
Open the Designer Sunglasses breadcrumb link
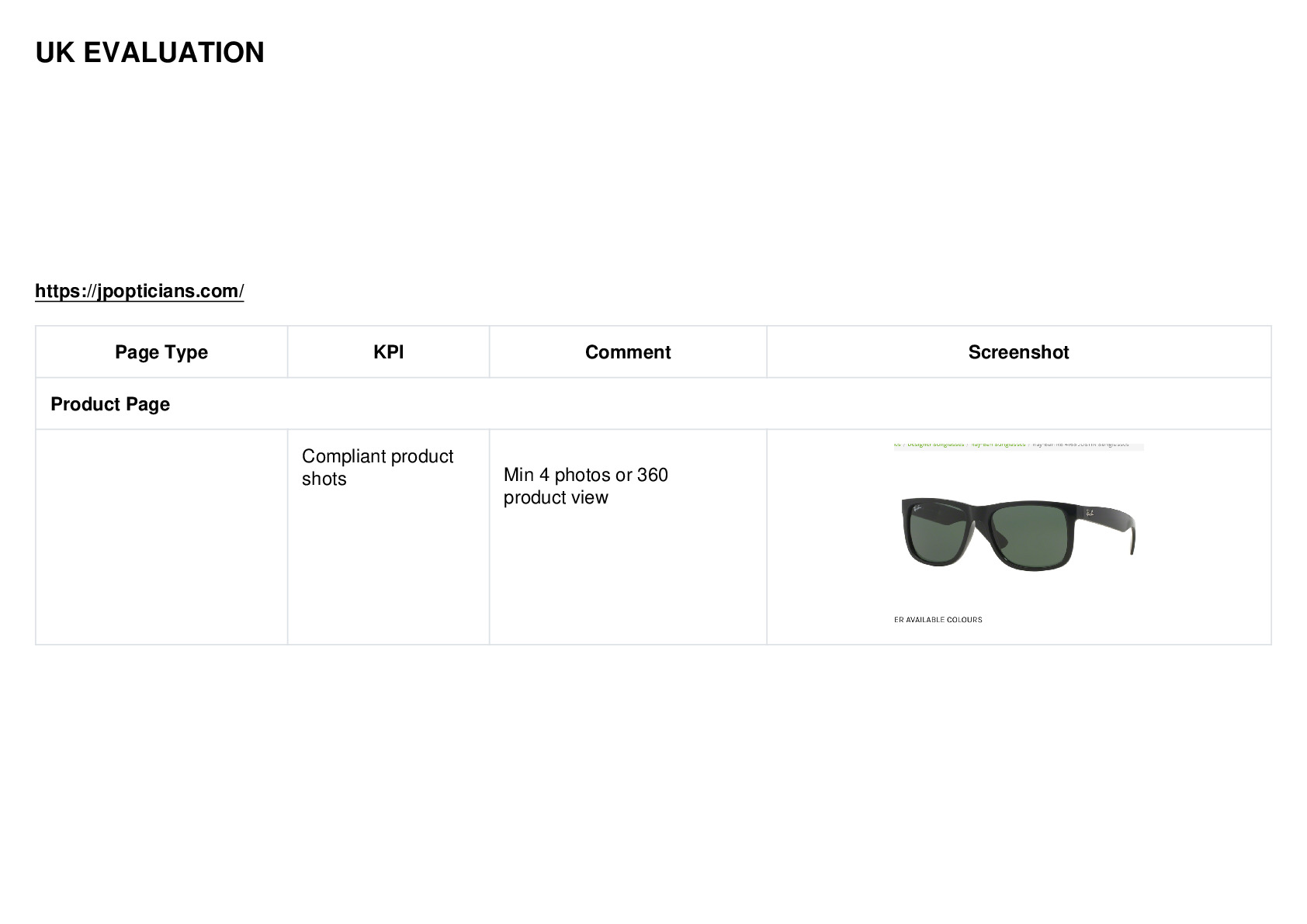click(x=935, y=445)
